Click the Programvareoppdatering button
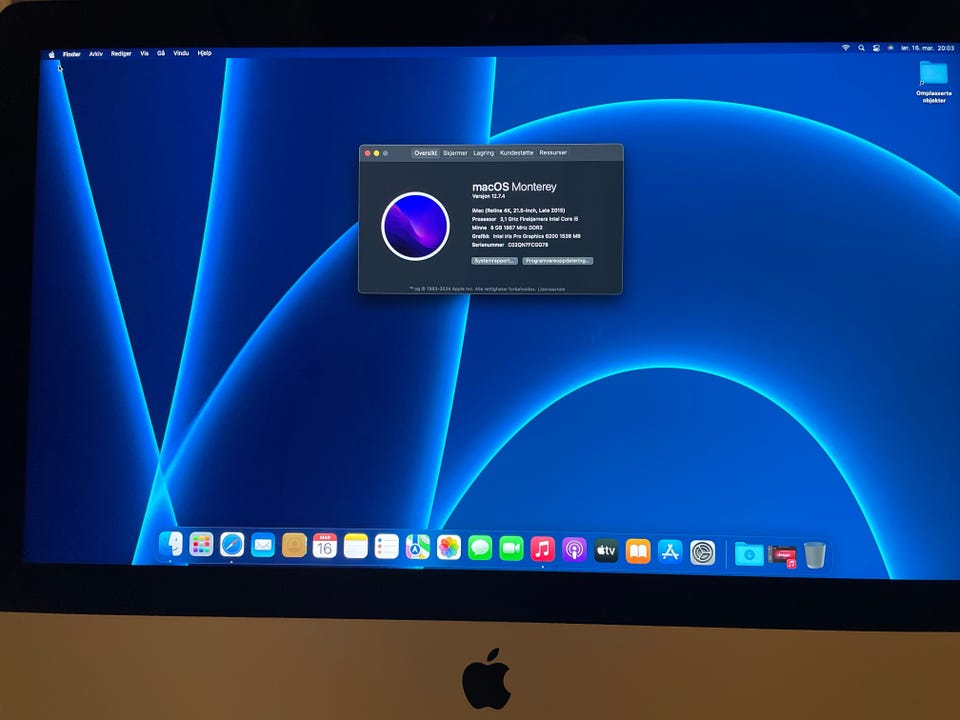Screen dimensions: 960x720 (558, 261)
